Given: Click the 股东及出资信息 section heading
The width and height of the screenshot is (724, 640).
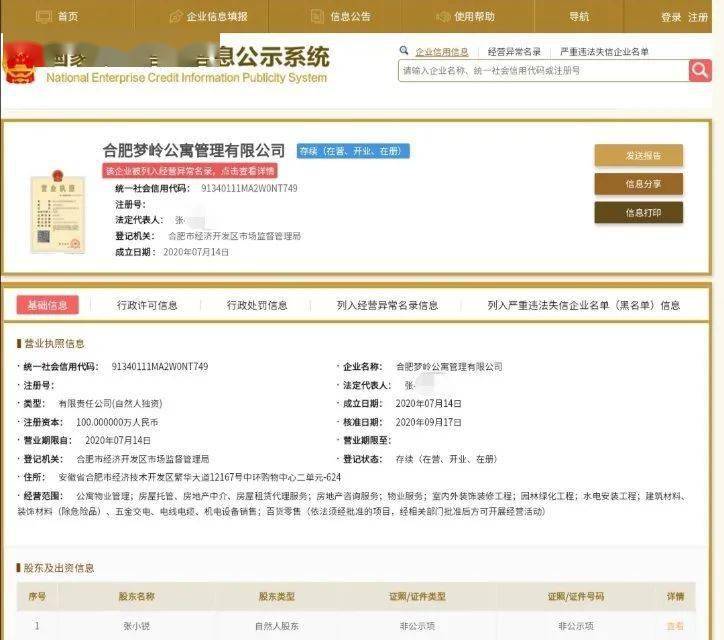Looking at the screenshot, I should pos(59,568).
